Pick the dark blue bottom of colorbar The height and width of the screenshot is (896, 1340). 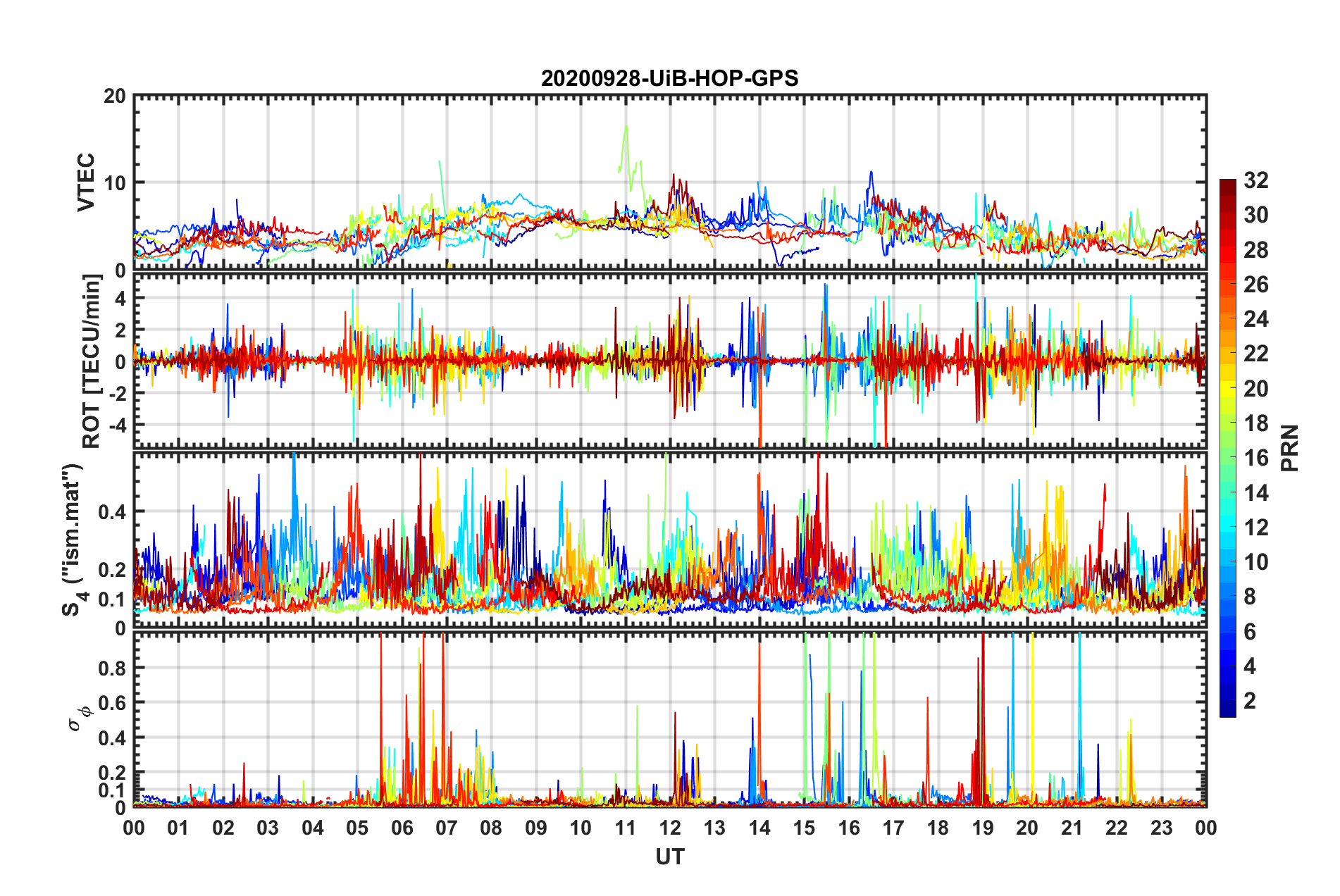tap(1227, 710)
